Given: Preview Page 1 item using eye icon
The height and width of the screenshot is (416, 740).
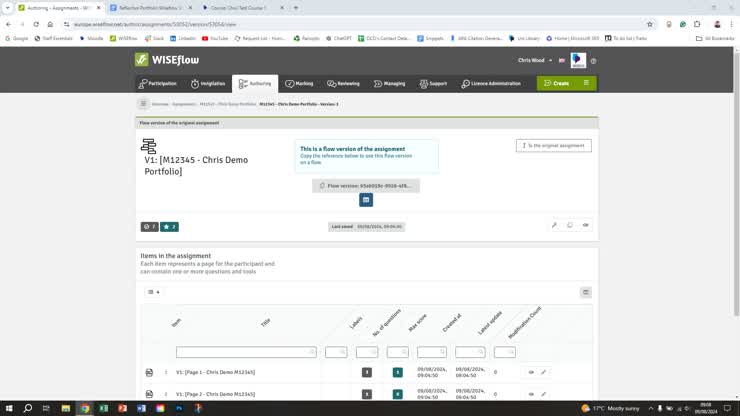Looking at the screenshot, I should point(531,372).
